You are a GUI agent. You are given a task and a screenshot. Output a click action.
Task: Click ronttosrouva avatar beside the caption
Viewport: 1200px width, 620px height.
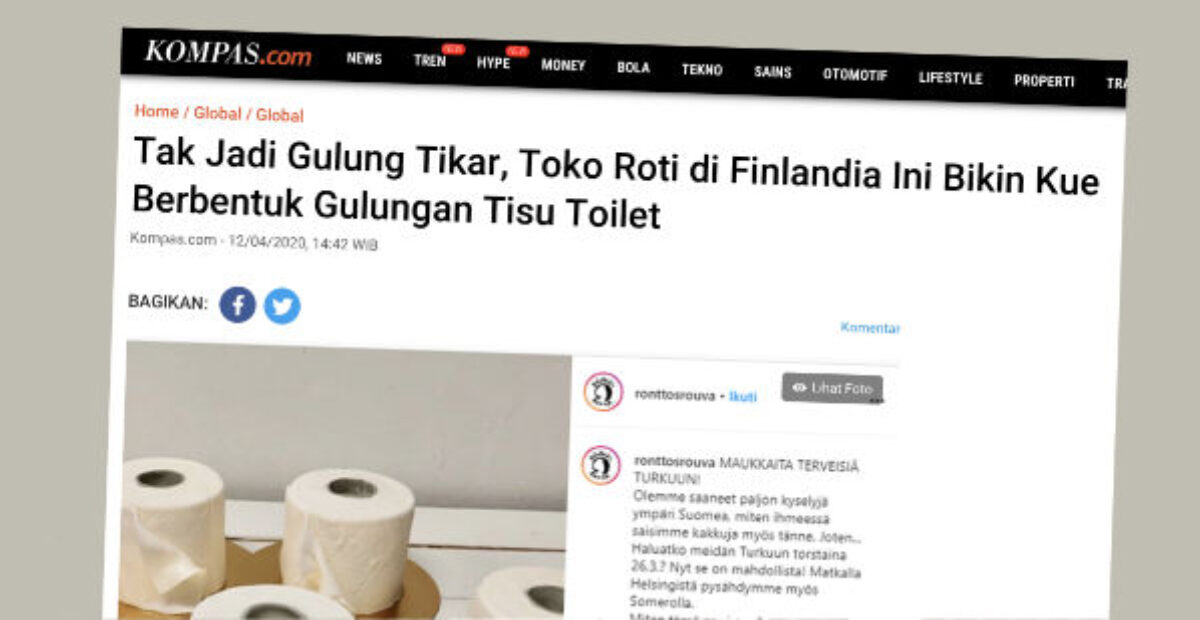[x=601, y=465]
